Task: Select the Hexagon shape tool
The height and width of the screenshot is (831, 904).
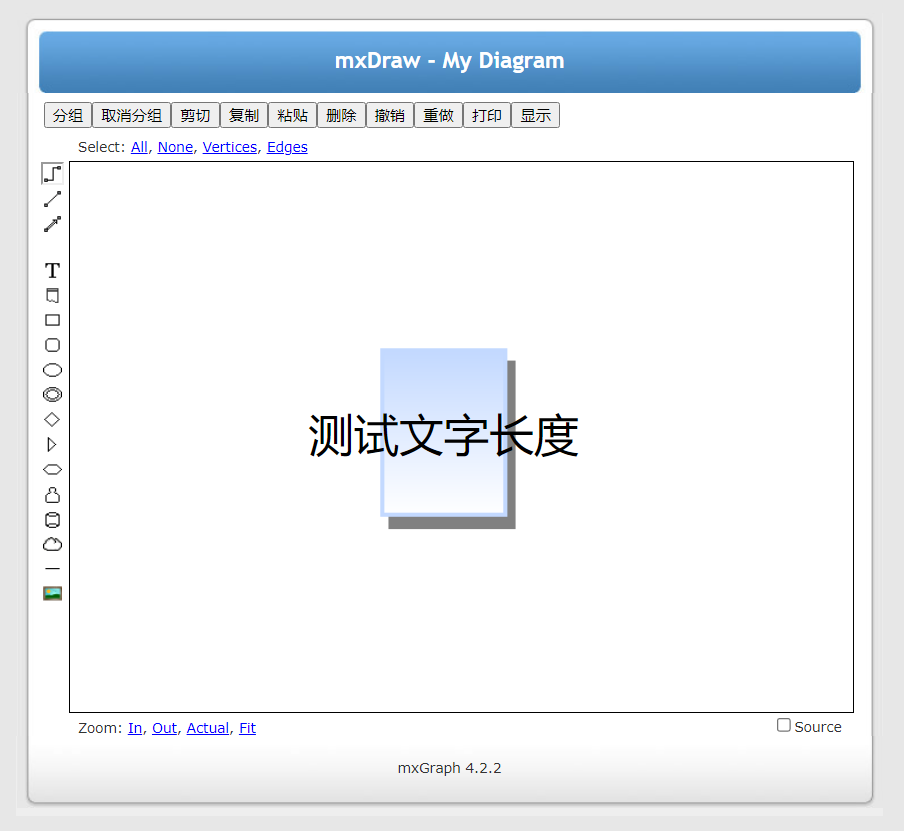Action: tap(52, 469)
